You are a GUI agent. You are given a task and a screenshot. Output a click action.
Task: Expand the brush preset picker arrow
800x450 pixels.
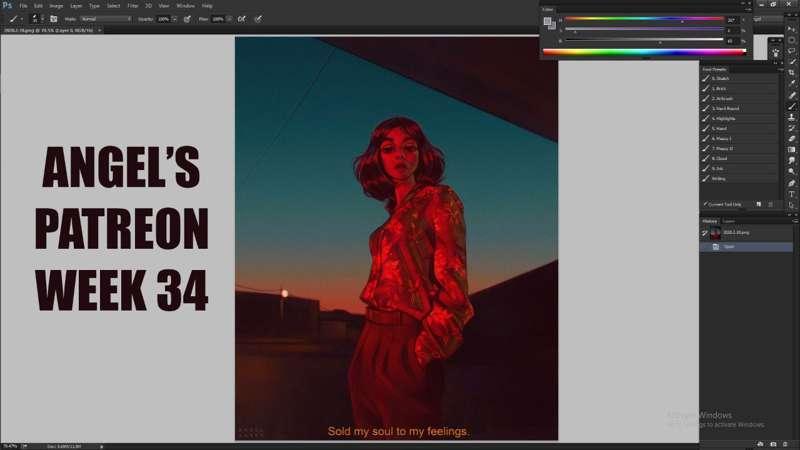click(x=42, y=19)
